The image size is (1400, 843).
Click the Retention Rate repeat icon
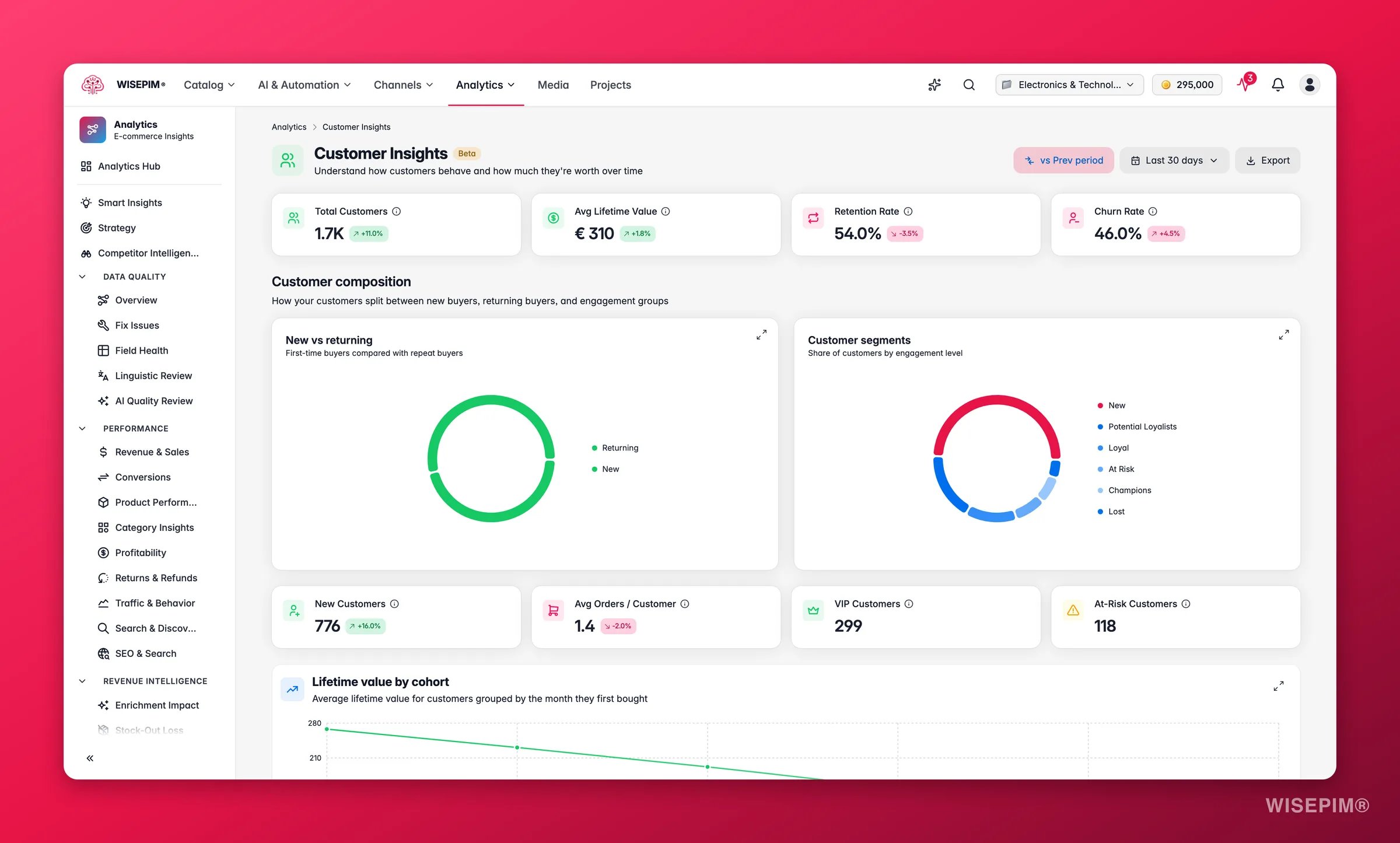pyautogui.click(x=813, y=218)
